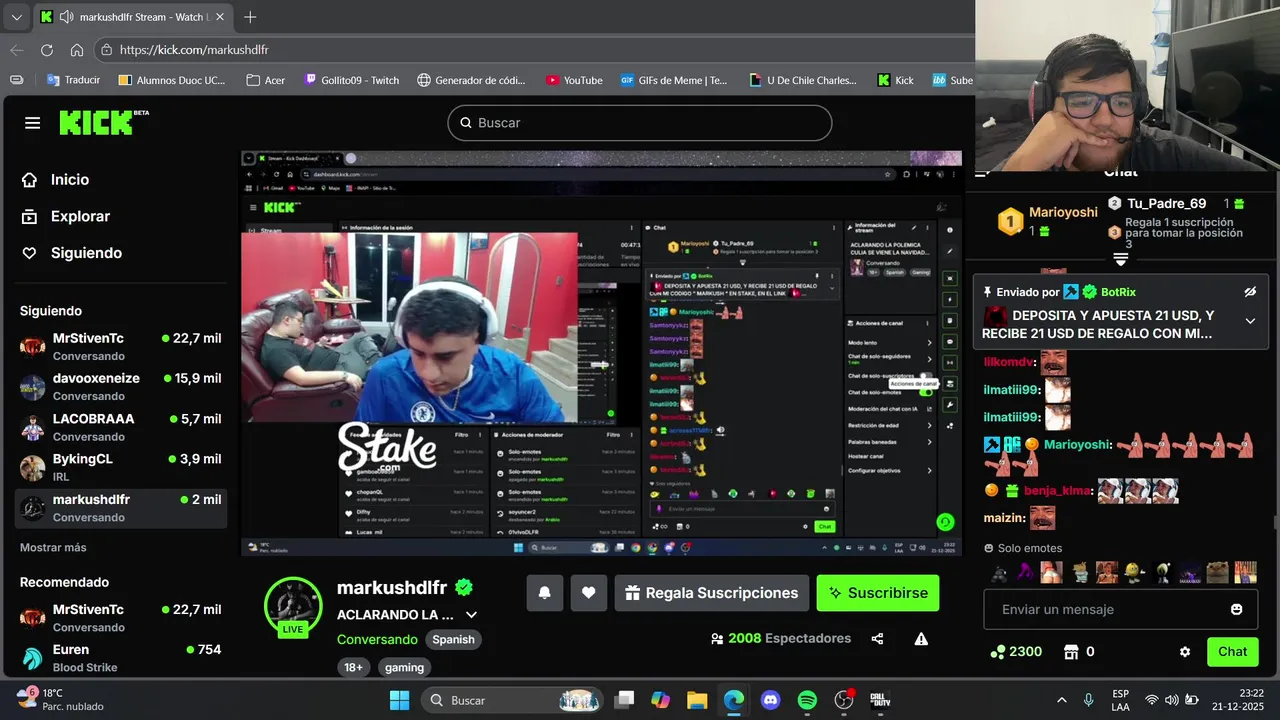Image resolution: width=1280 pixels, height=720 pixels.
Task: Open BykingCL channel in Siguiendo
Action: (122, 467)
